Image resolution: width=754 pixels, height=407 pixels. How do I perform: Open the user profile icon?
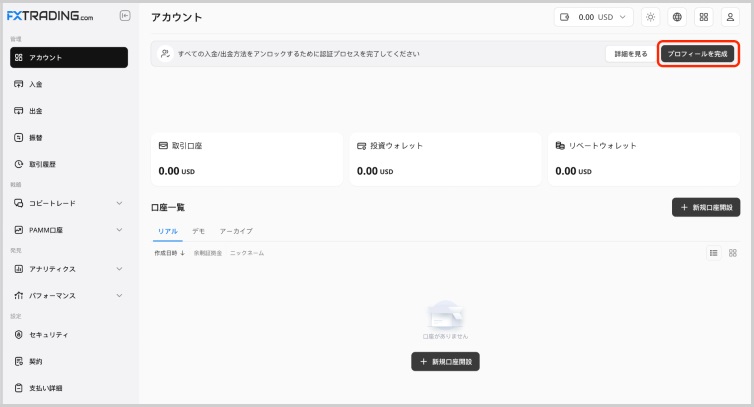pyautogui.click(x=729, y=17)
